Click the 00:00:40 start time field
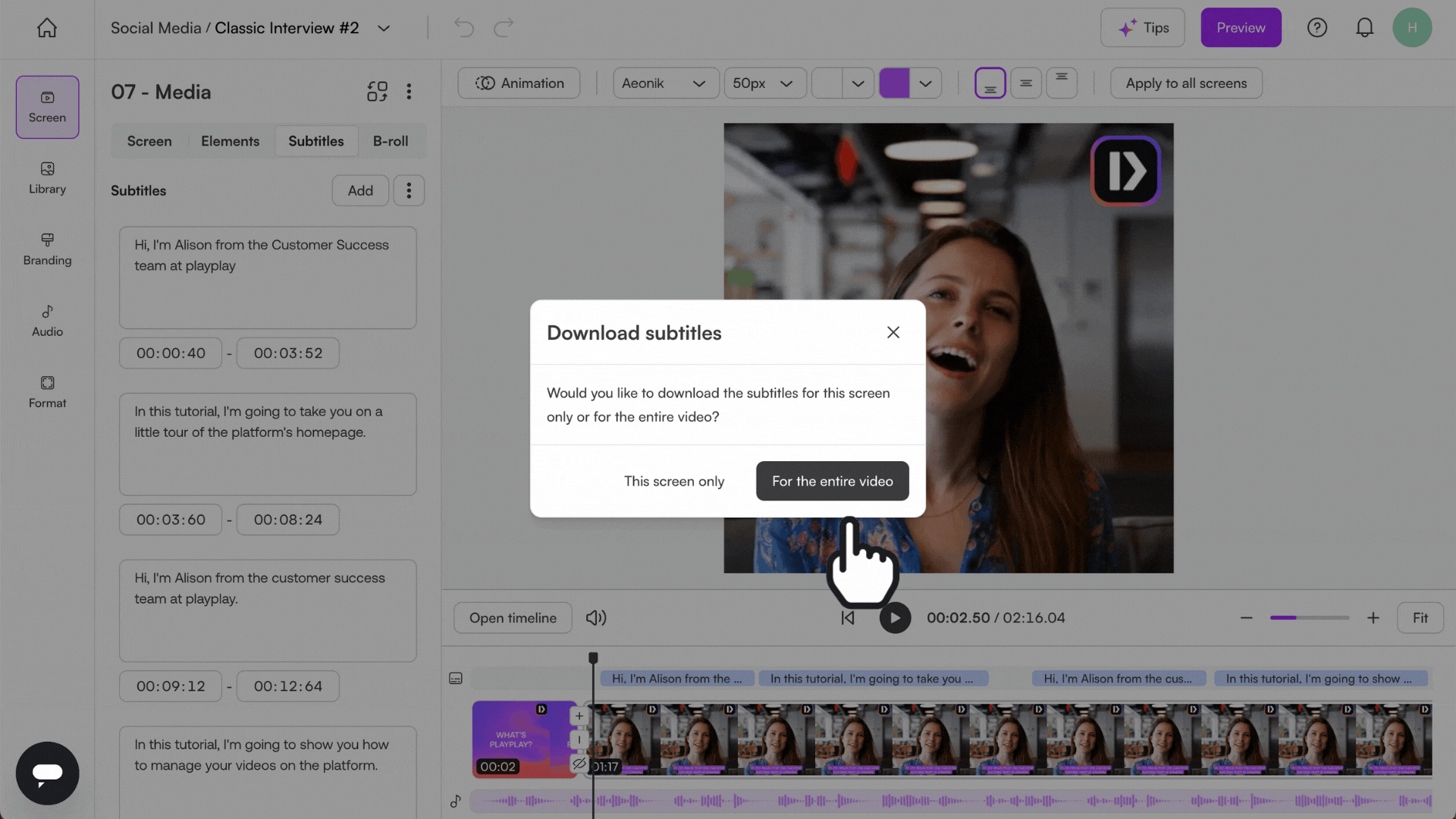Screen dimensions: 1456x819 pyautogui.click(x=170, y=353)
